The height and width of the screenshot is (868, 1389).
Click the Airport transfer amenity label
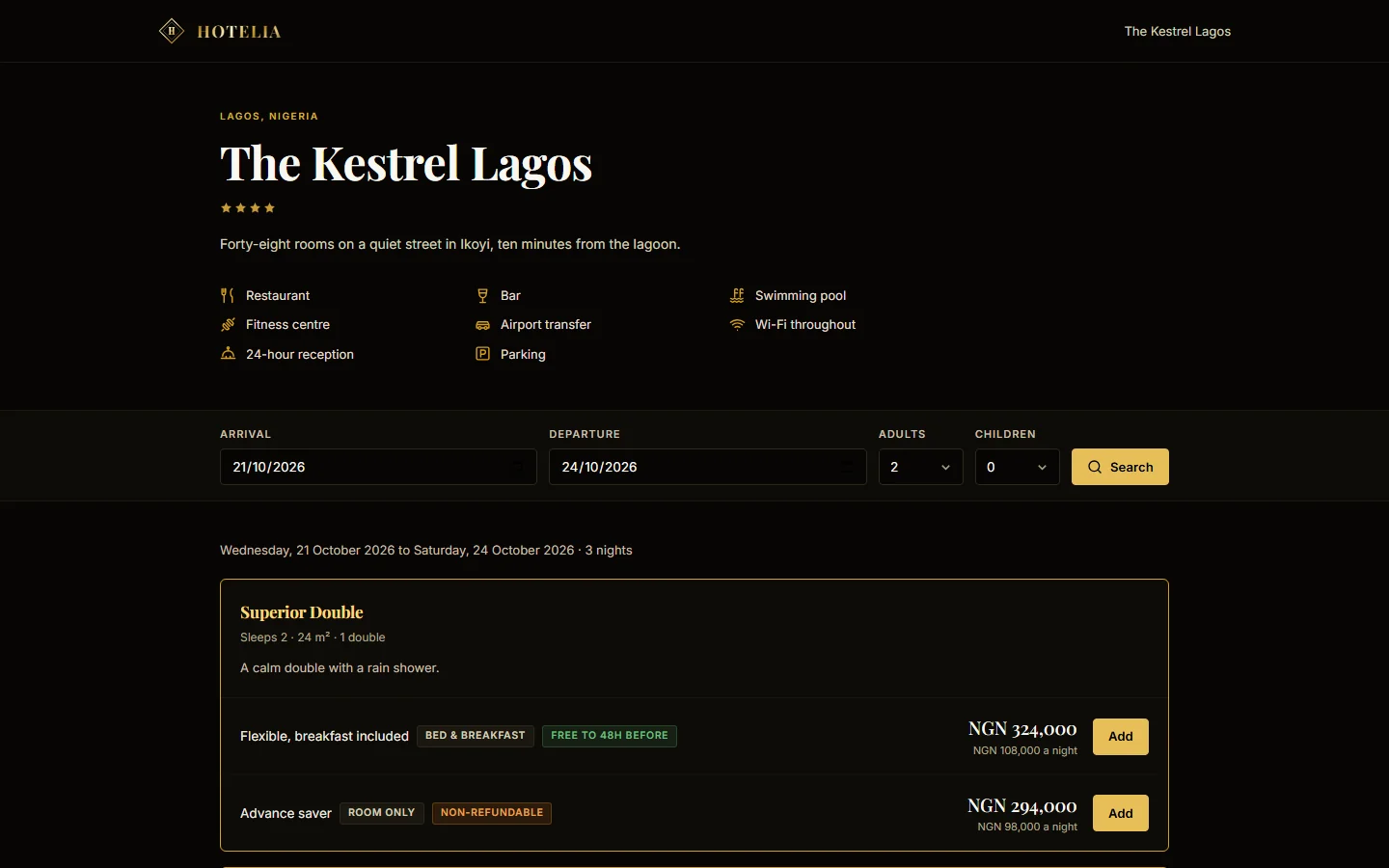[x=546, y=324]
